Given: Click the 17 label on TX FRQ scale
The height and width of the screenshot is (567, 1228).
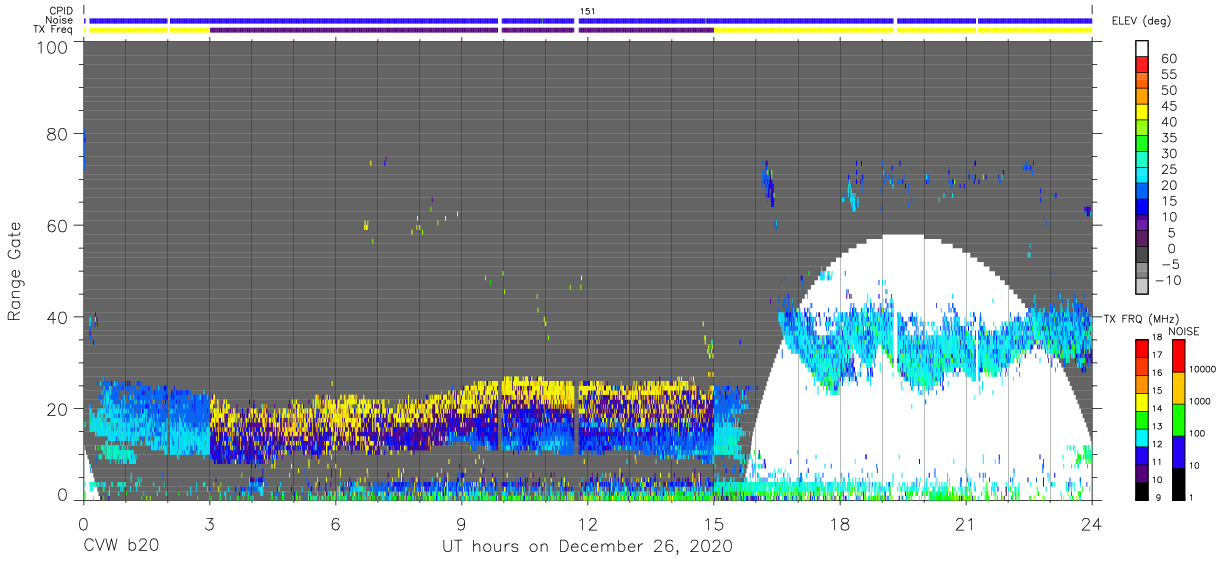Looking at the screenshot, I should [x=1158, y=355].
